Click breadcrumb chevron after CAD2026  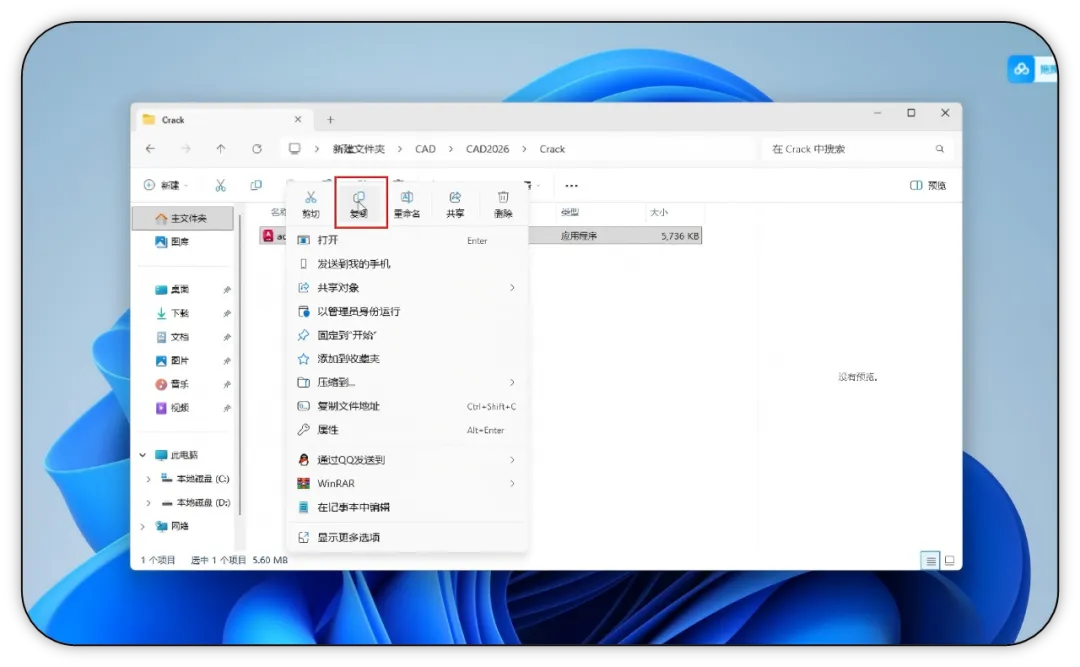click(x=525, y=149)
